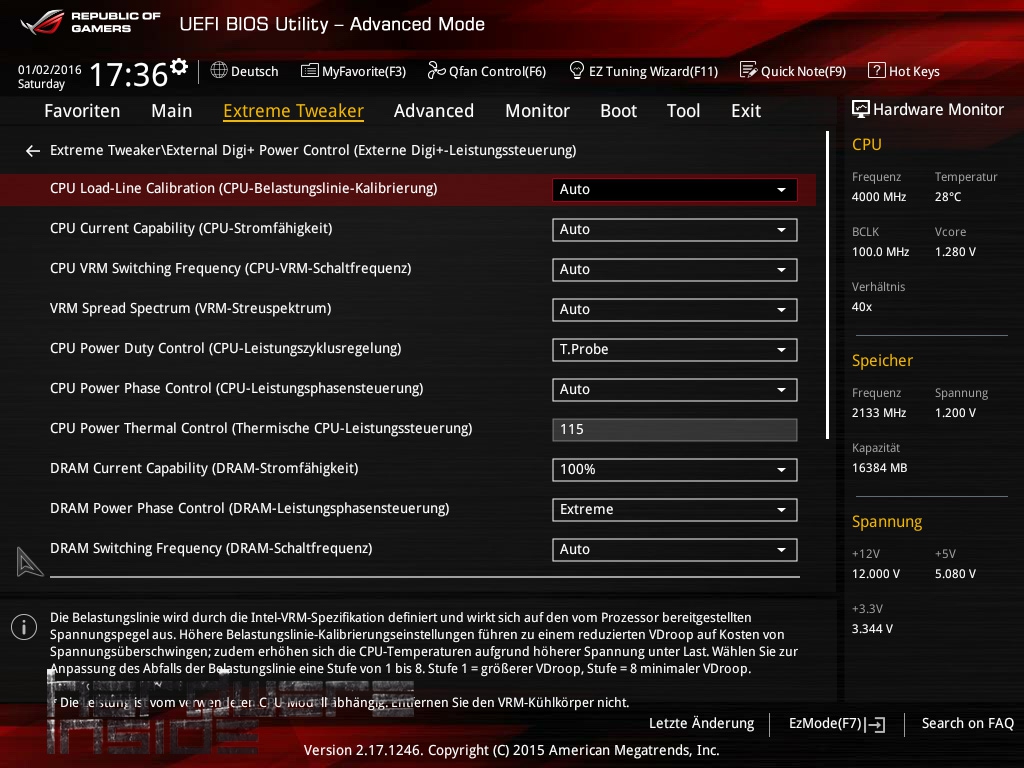
Task: Click the CPU temperature value 28°C
Action: coord(948,197)
